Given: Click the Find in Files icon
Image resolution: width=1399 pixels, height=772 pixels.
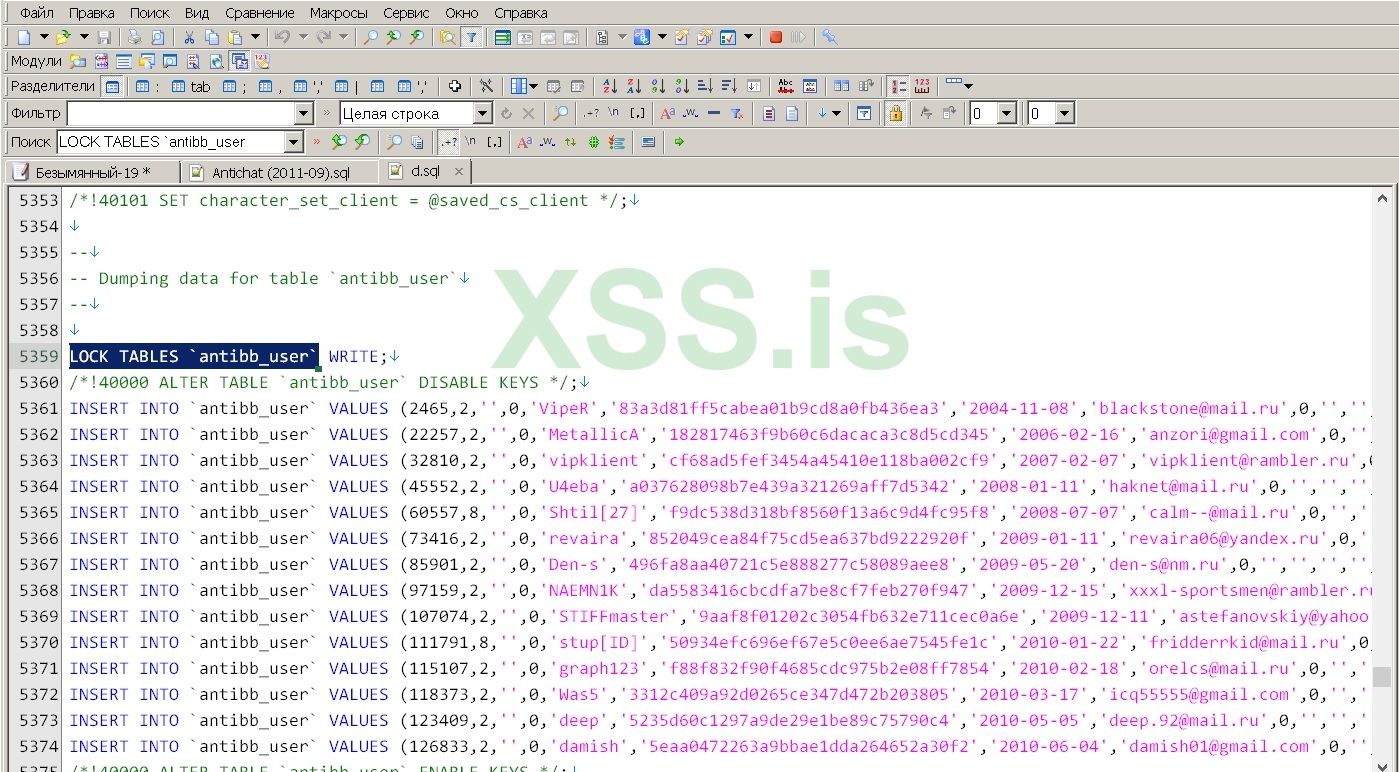Looking at the screenshot, I should click(447, 37).
